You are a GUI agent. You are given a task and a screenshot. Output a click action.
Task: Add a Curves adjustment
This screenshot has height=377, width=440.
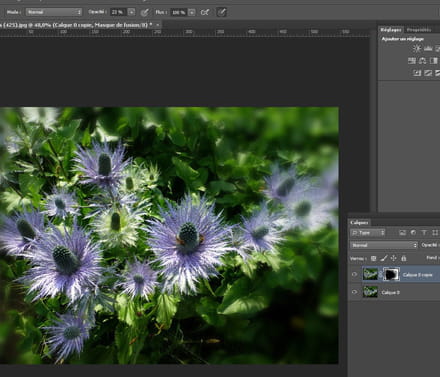tap(438, 49)
